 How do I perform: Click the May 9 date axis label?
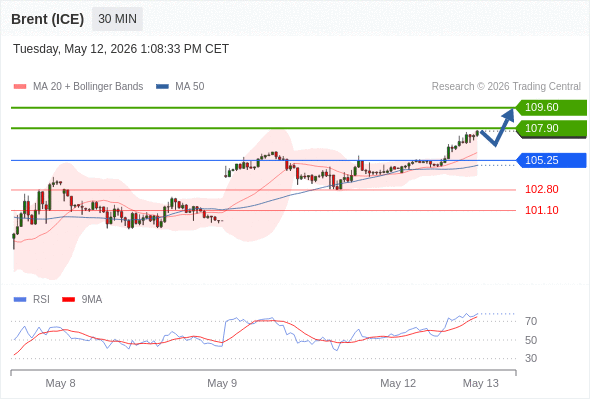coord(222,383)
